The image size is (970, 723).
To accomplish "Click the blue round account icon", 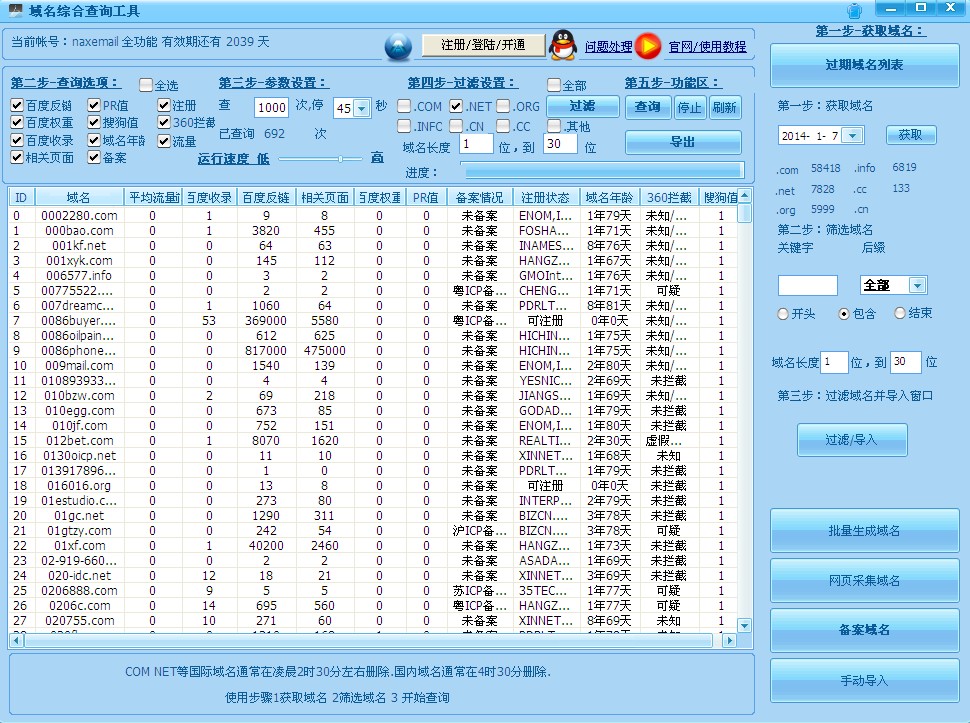I will pos(398,46).
